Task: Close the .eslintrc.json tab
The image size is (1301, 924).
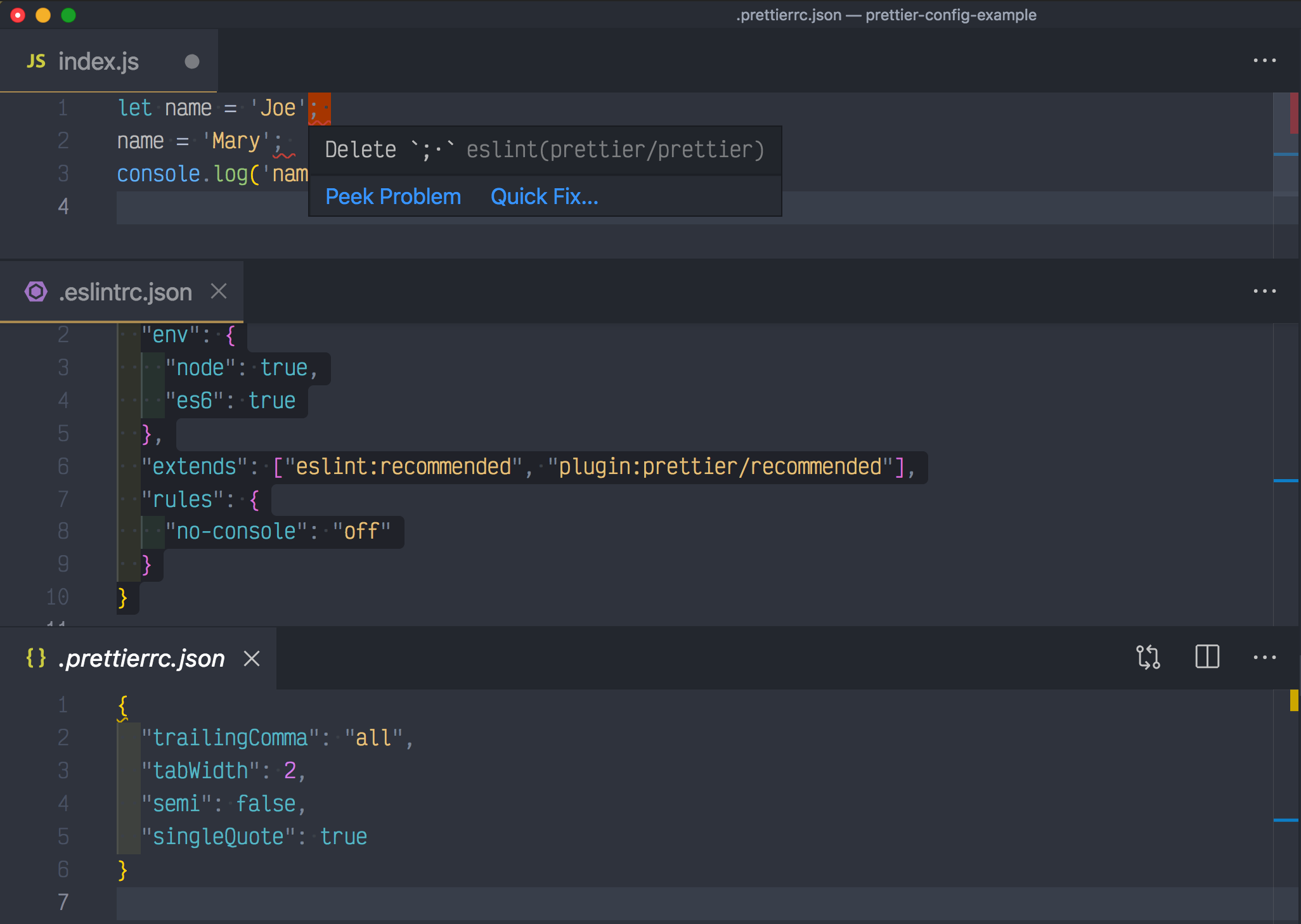Action: coord(219,291)
